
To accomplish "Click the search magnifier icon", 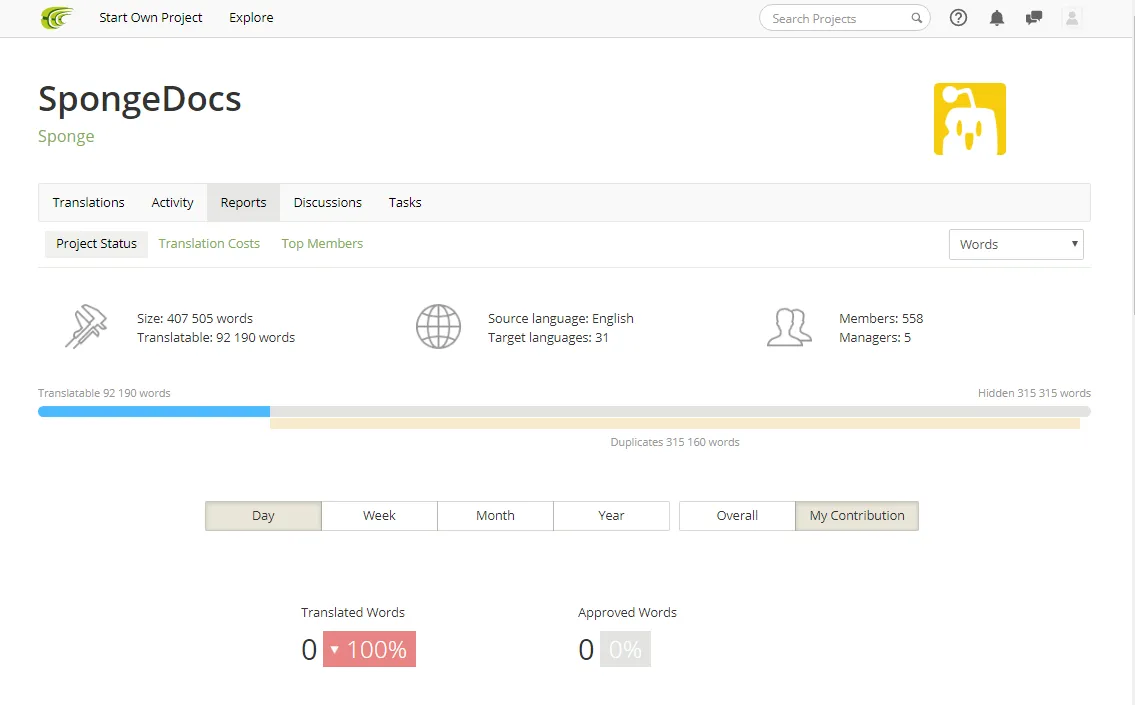I will [x=916, y=18].
